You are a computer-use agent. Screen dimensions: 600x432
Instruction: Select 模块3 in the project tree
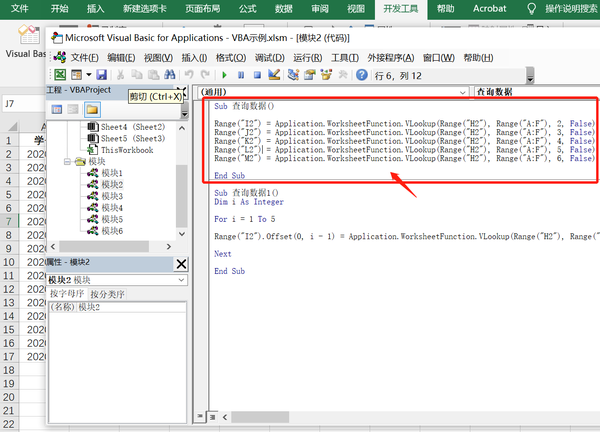pos(112,196)
